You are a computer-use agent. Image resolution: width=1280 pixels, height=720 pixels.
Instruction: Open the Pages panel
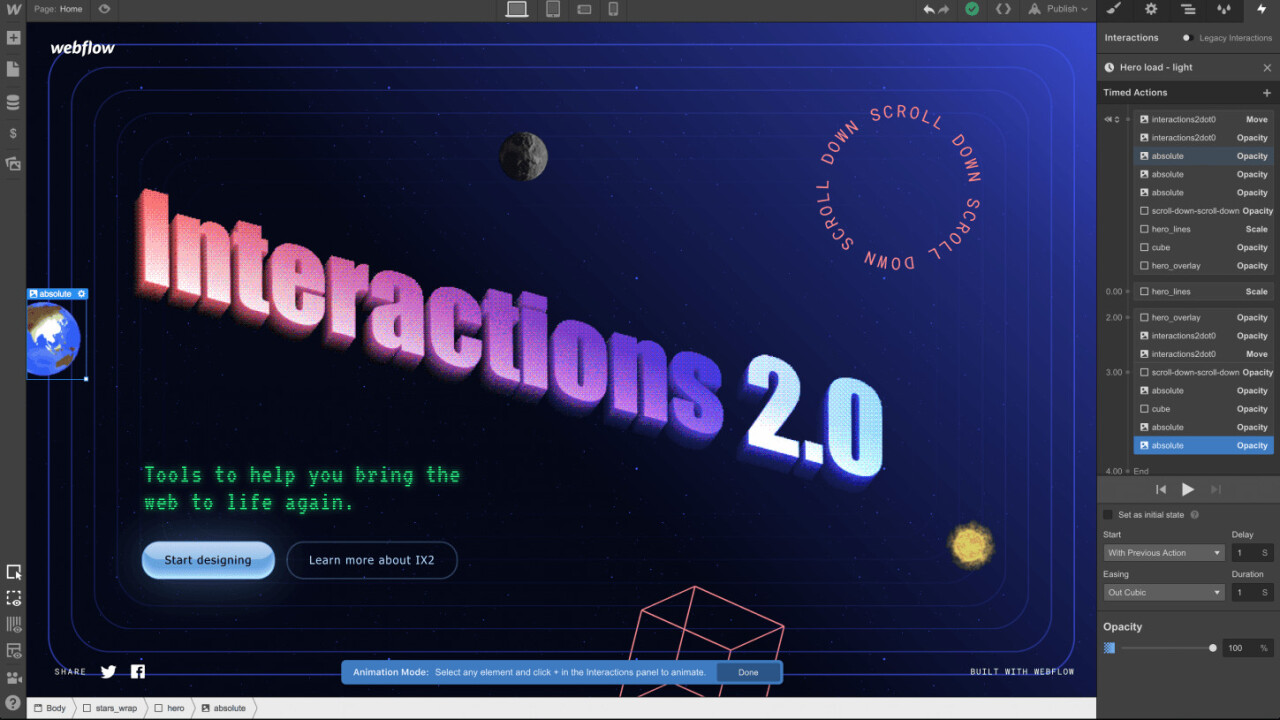point(13,70)
